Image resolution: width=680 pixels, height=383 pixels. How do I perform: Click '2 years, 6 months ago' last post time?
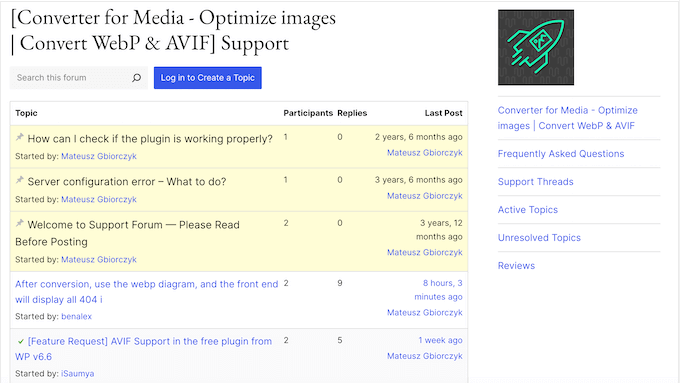(418, 137)
